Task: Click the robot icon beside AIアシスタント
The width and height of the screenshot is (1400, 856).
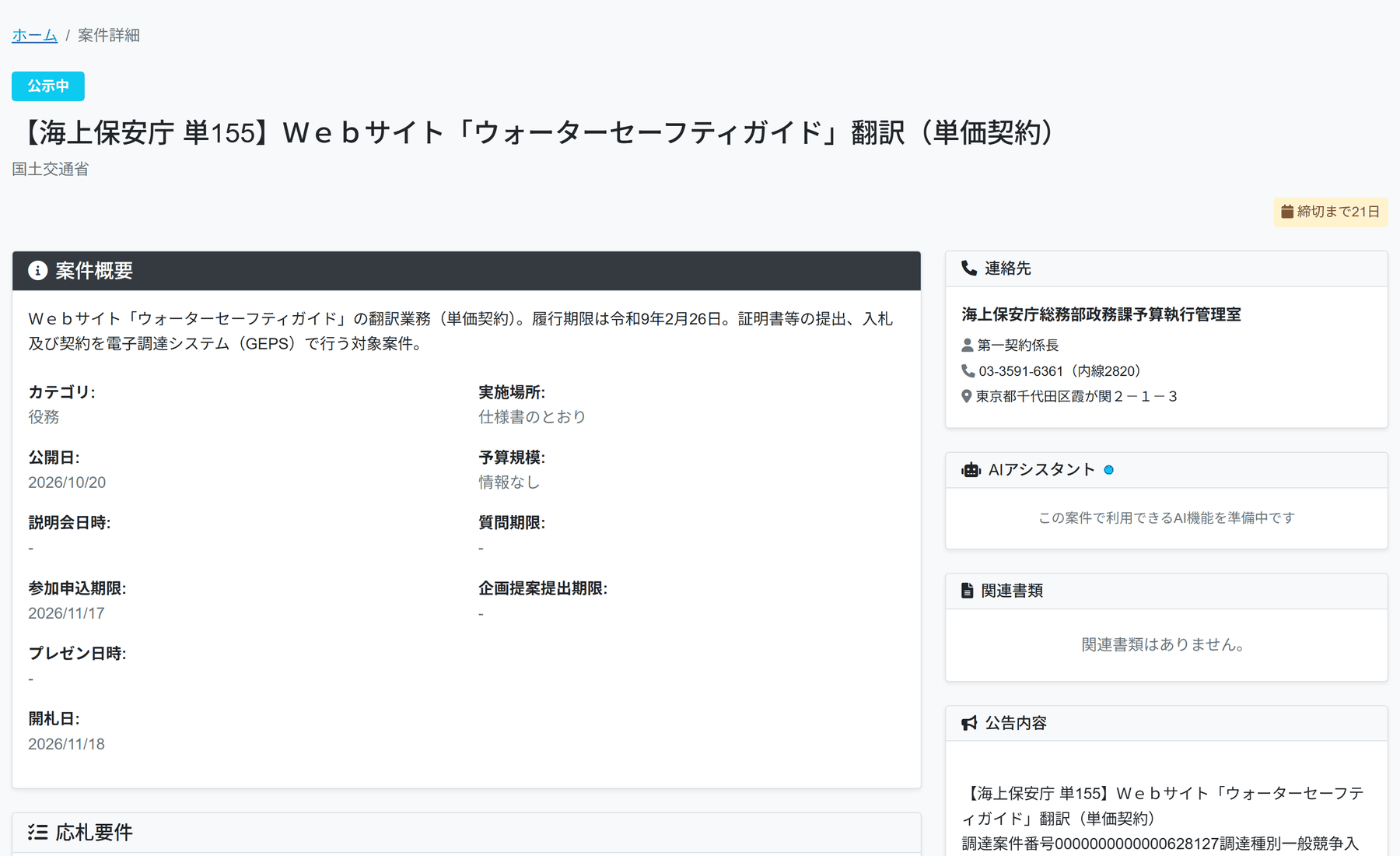Action: click(x=971, y=470)
